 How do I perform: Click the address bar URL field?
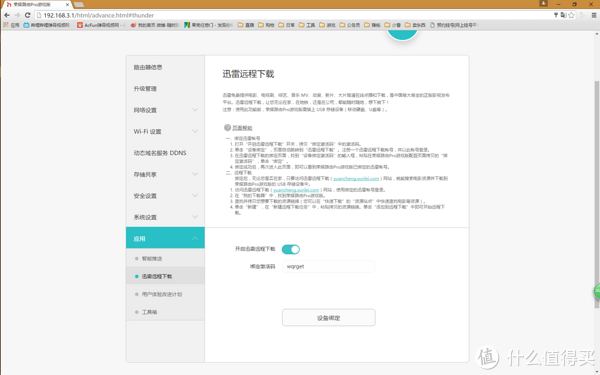295,15
